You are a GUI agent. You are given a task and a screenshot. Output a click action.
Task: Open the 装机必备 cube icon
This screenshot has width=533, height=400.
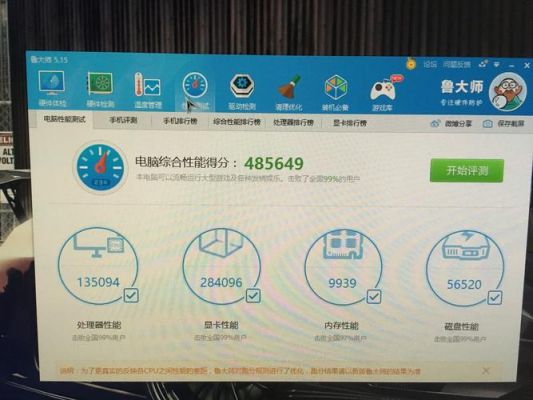pyautogui.click(x=336, y=88)
